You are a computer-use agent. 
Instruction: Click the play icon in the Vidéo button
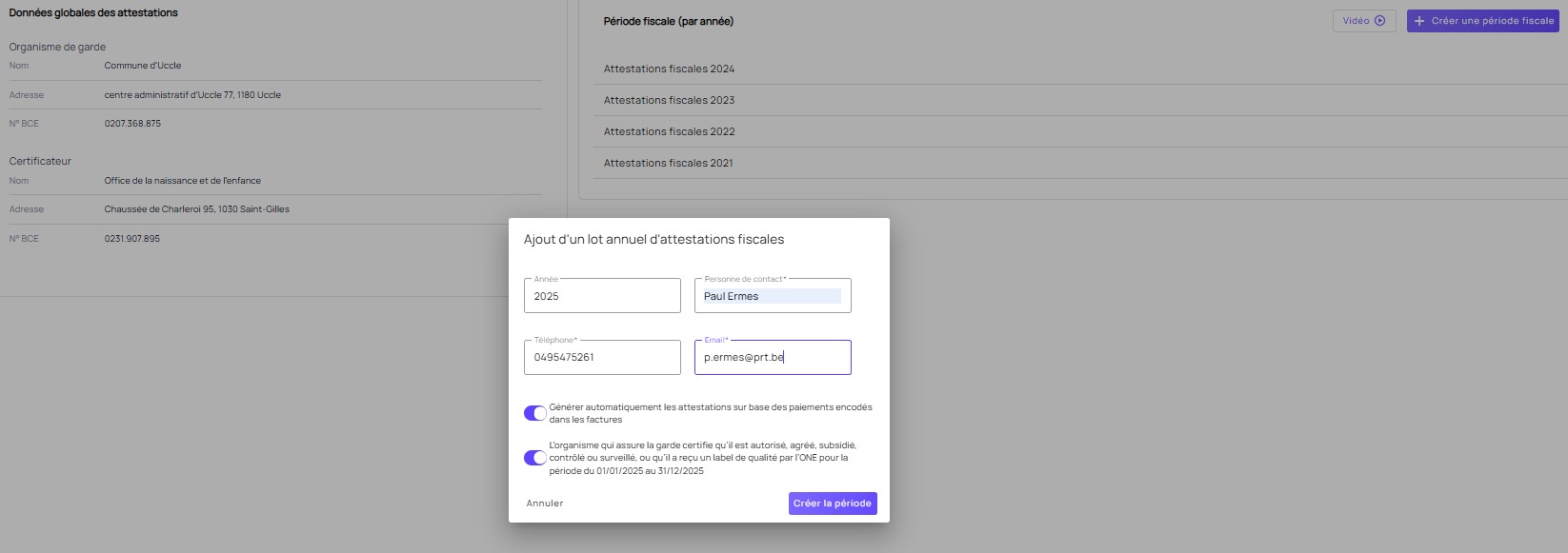coord(1379,21)
